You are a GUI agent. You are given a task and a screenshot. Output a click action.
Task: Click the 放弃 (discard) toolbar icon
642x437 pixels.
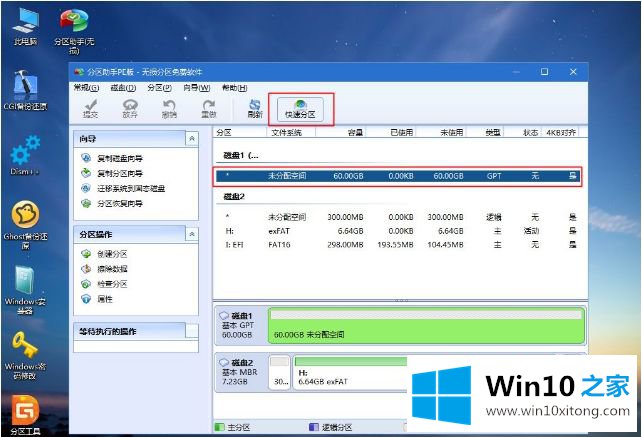point(129,107)
